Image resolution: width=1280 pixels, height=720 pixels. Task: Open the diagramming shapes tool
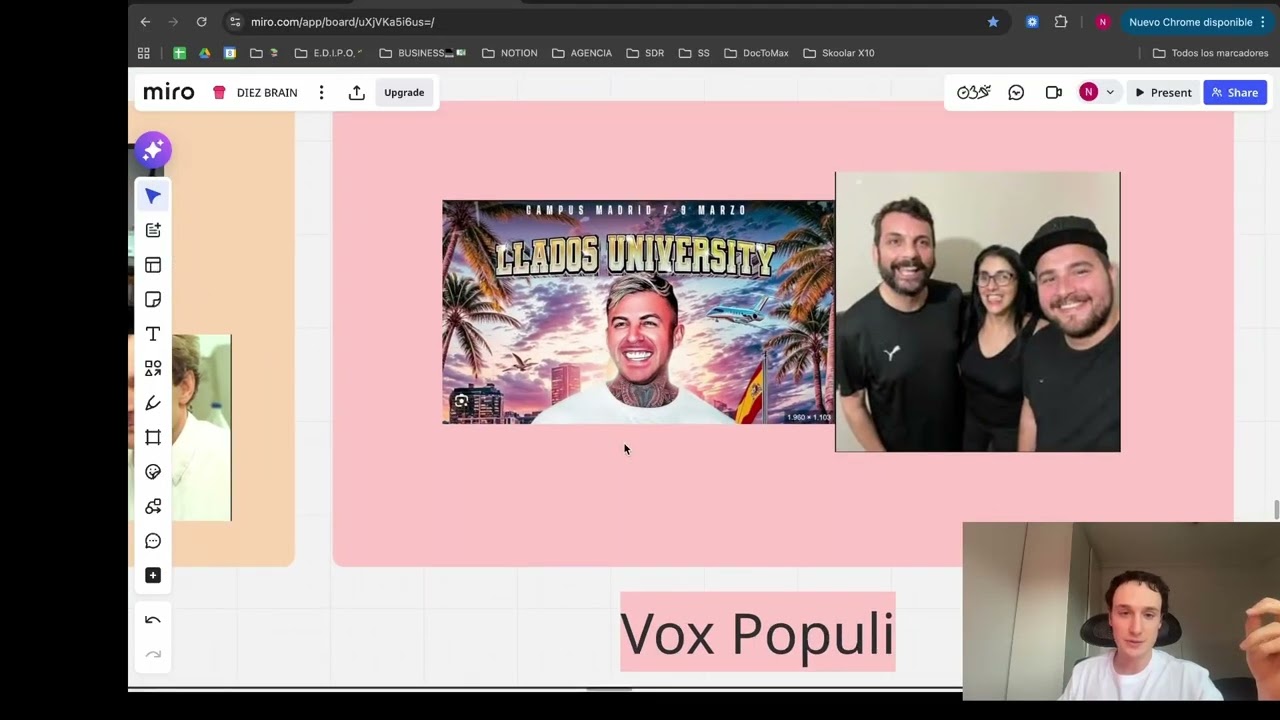(153, 507)
